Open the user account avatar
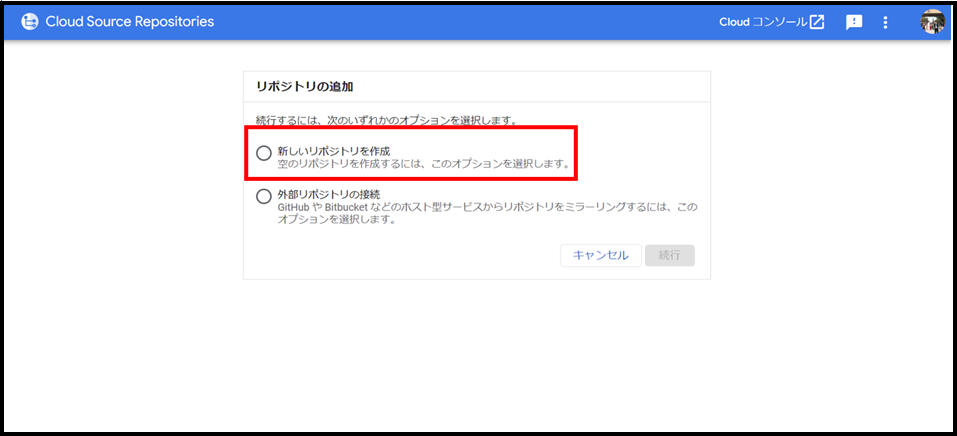Viewport: 957px width, 436px height. 932,22
